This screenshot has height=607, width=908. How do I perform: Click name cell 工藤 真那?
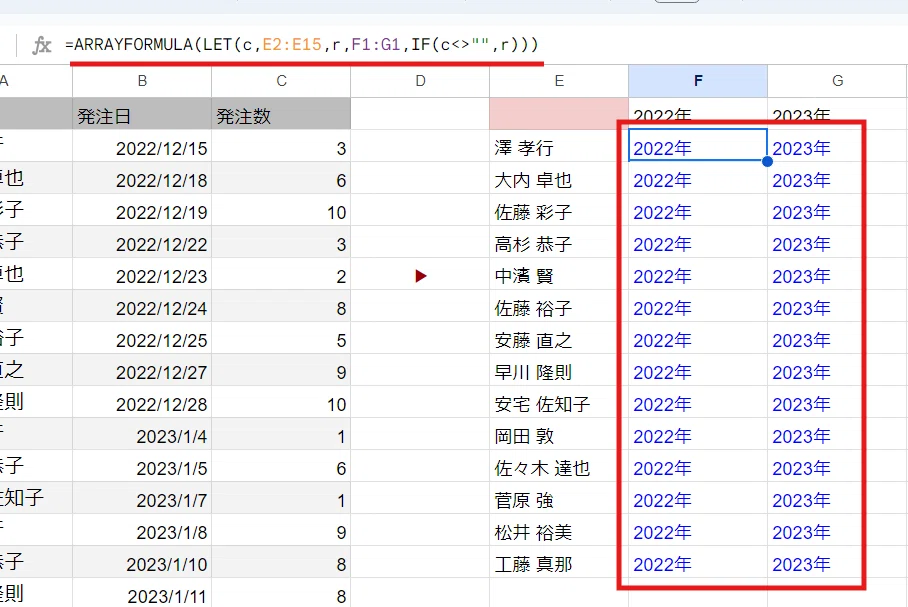pos(559,562)
